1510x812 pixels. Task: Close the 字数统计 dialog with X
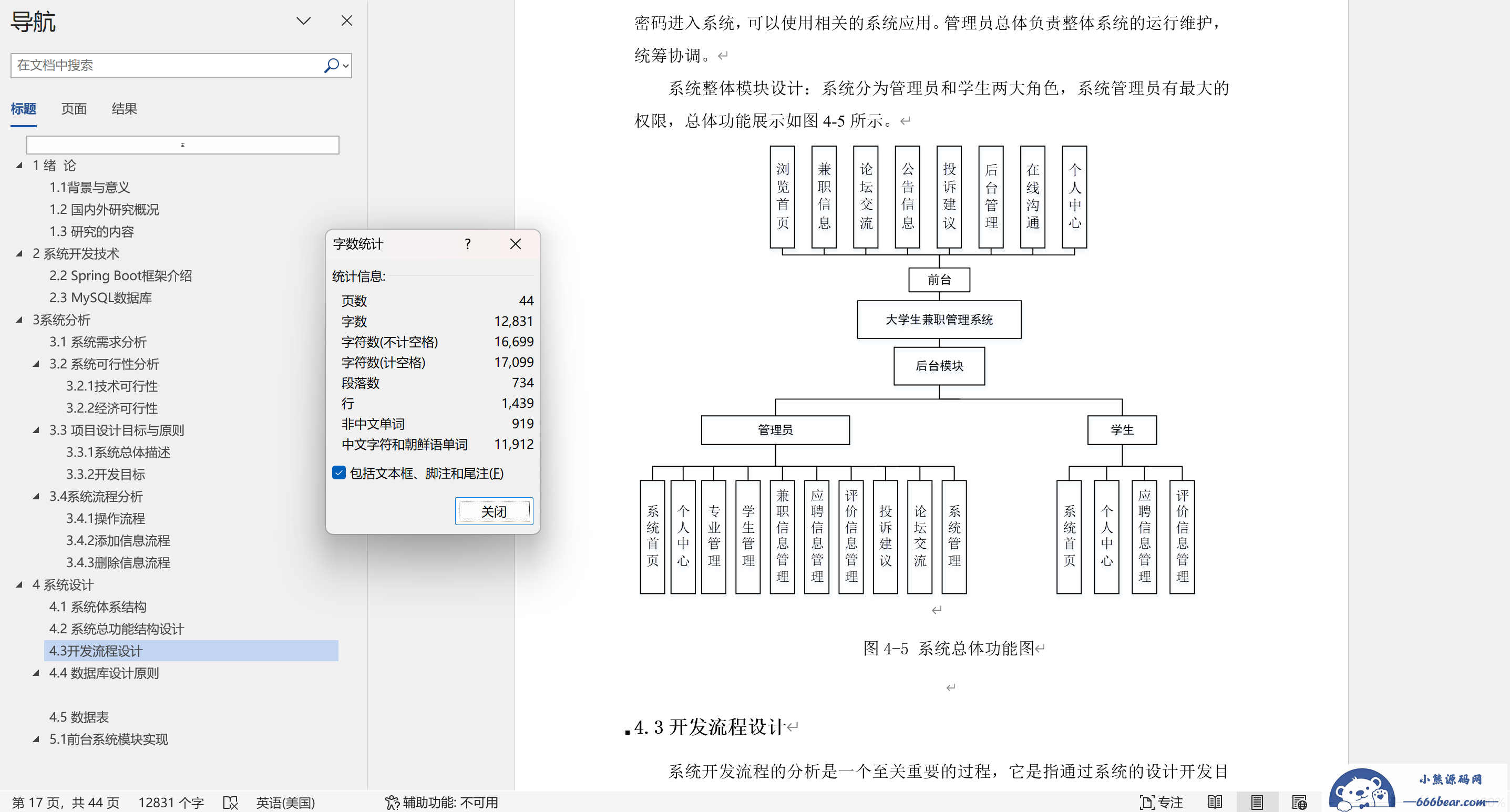click(x=515, y=244)
